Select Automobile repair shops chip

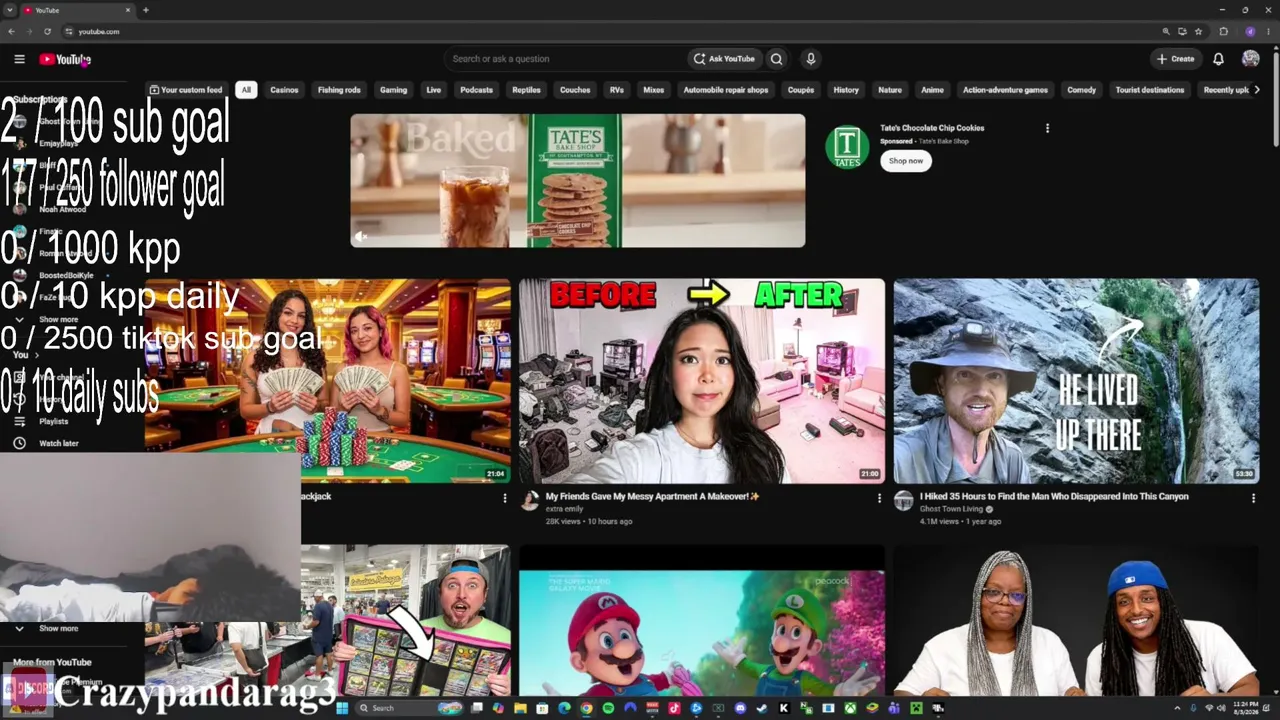pyautogui.click(x=726, y=90)
